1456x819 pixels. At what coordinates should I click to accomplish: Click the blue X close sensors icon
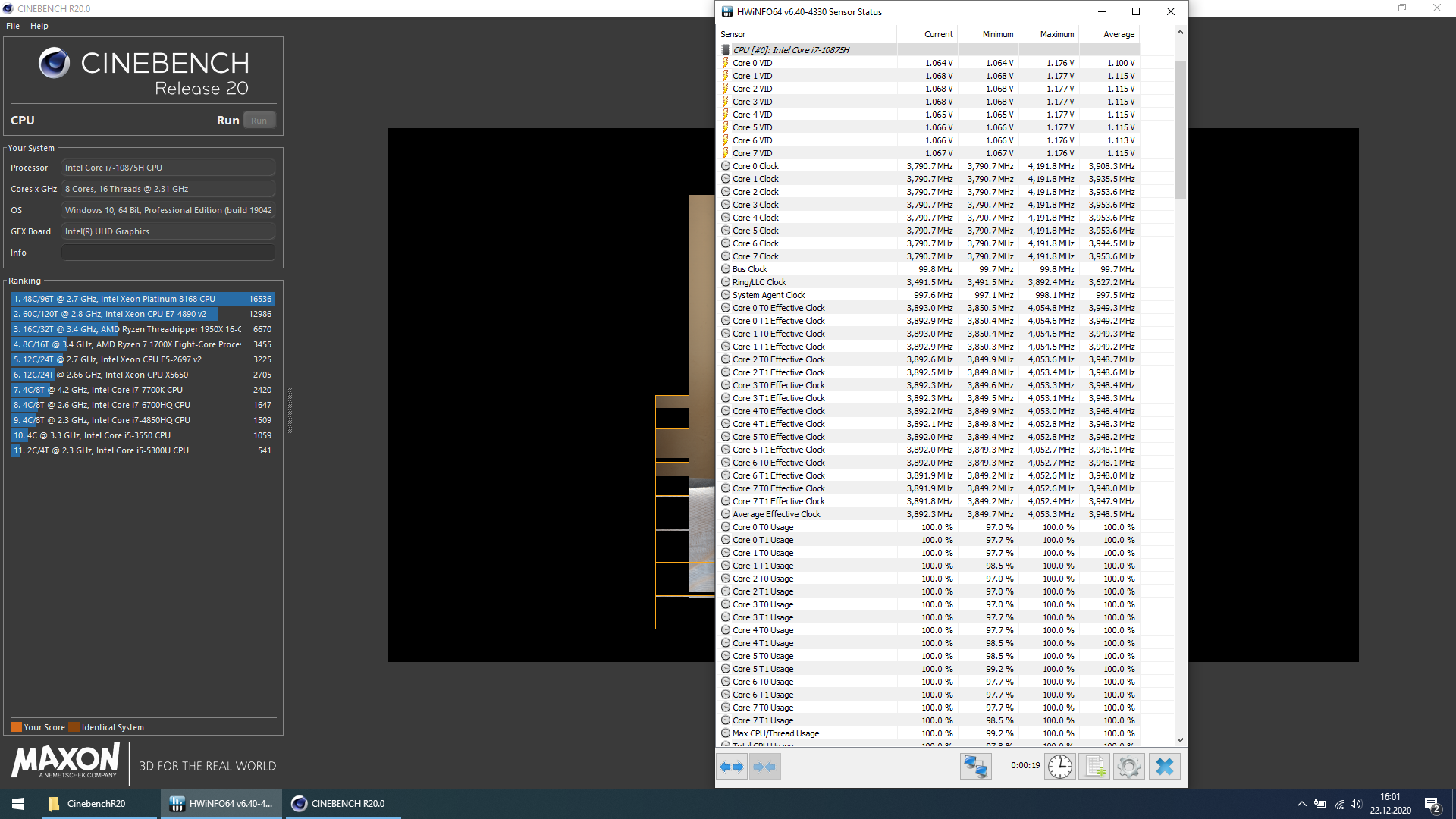tap(1165, 767)
